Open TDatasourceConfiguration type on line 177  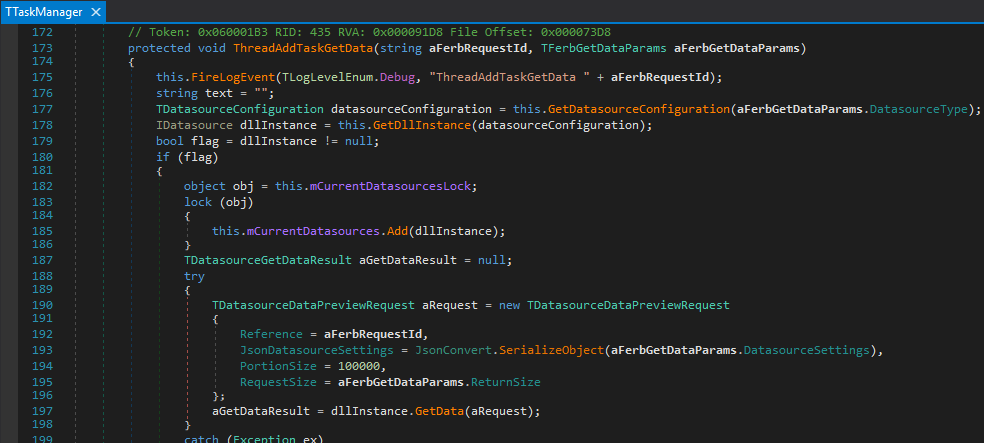point(240,109)
